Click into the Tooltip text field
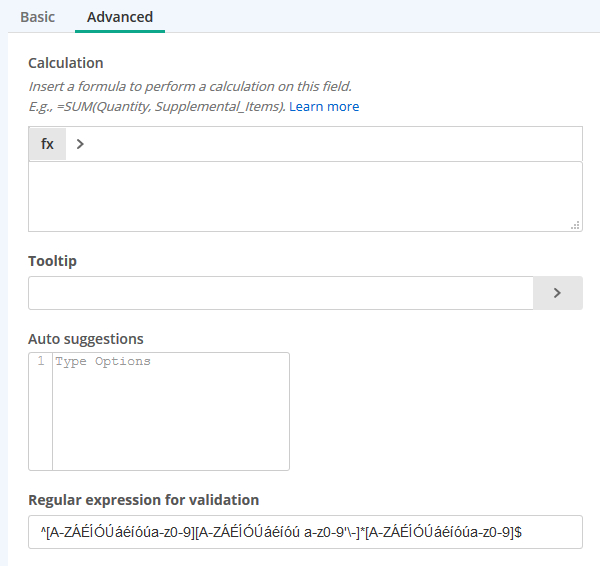This screenshot has height=566, width=600. pyautogui.click(x=281, y=293)
